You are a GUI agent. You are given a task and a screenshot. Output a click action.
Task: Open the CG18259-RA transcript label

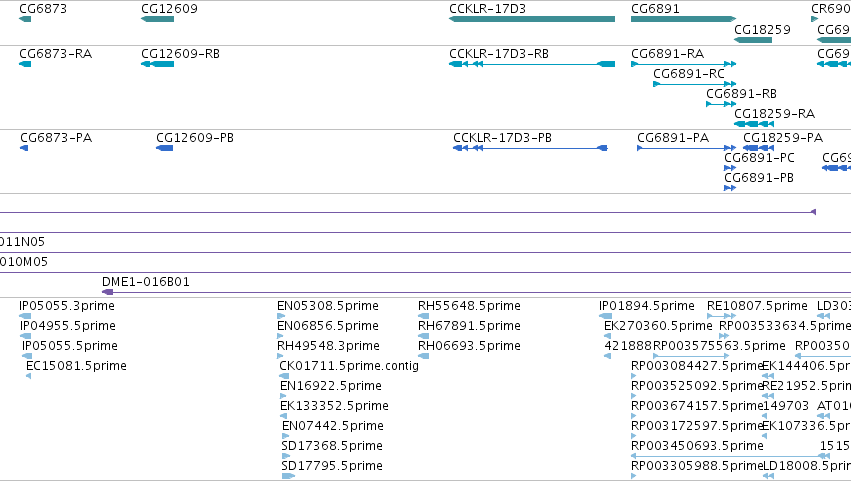[774, 113]
